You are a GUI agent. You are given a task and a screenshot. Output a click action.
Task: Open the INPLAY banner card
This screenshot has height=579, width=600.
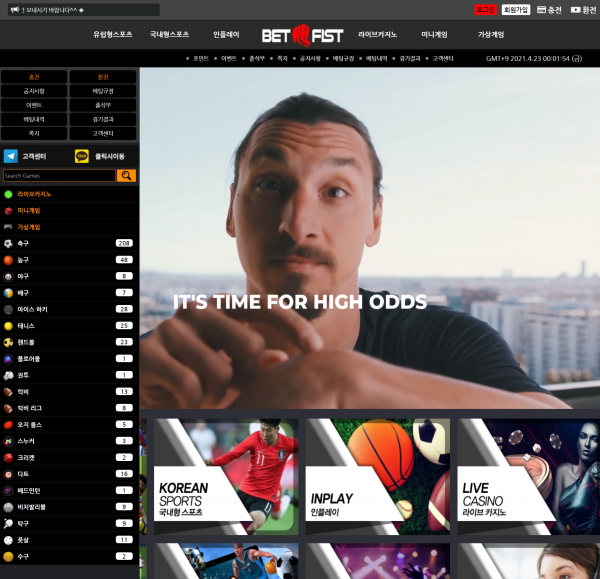point(378,477)
